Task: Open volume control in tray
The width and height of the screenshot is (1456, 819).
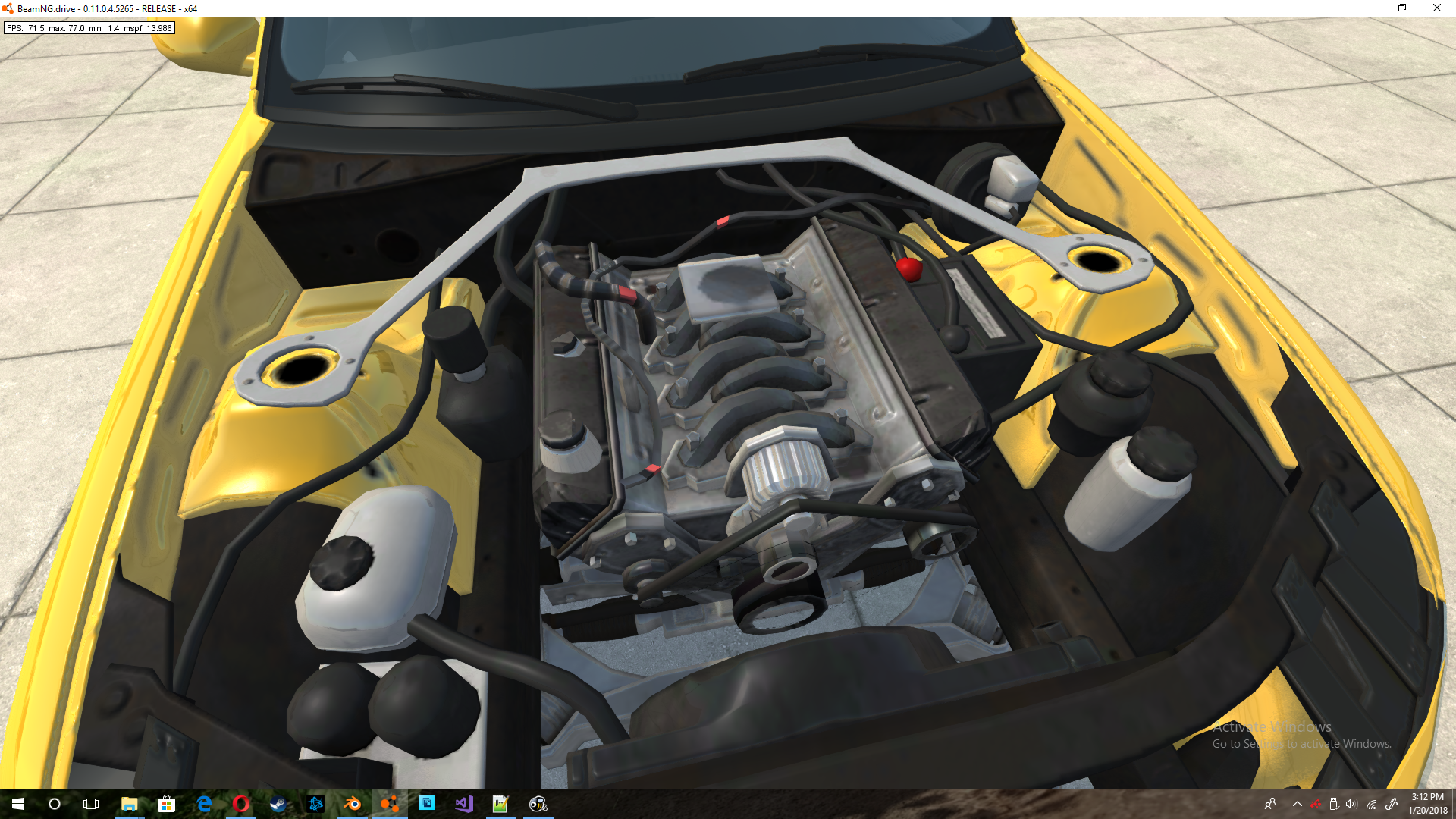Action: pos(1352,804)
